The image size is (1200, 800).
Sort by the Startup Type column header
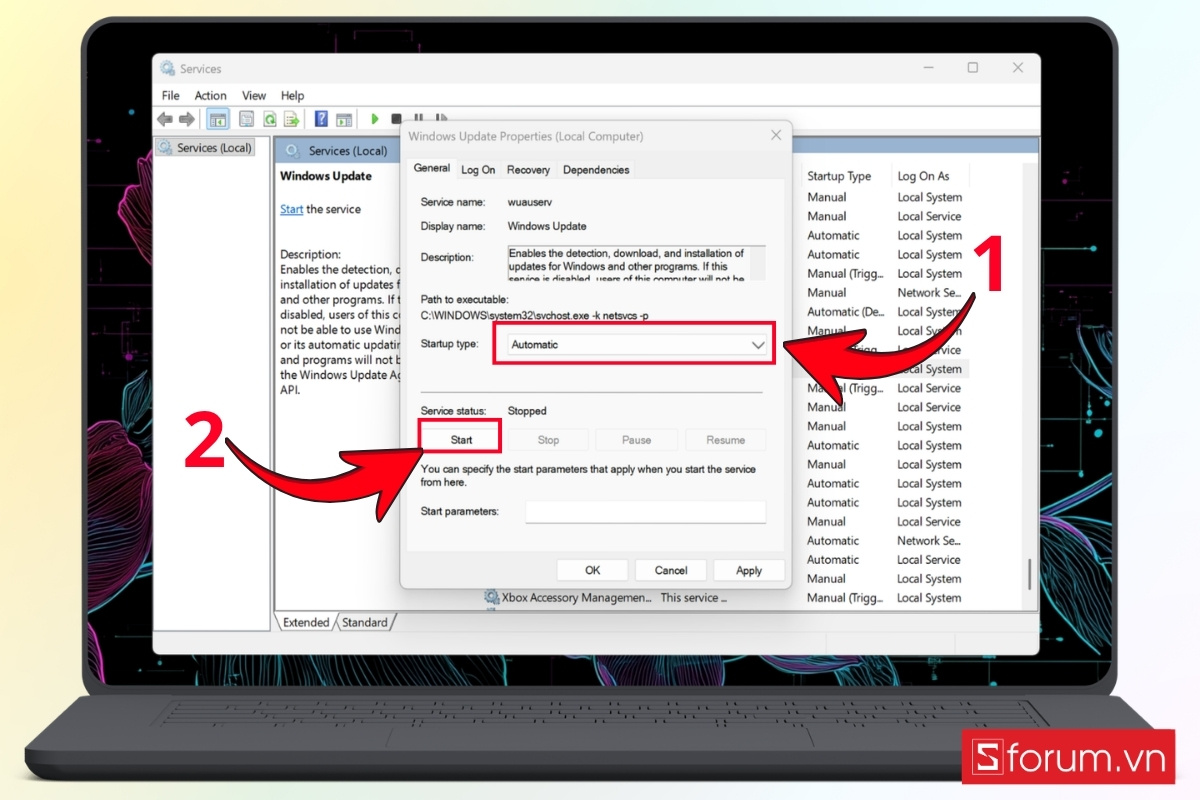pos(840,176)
